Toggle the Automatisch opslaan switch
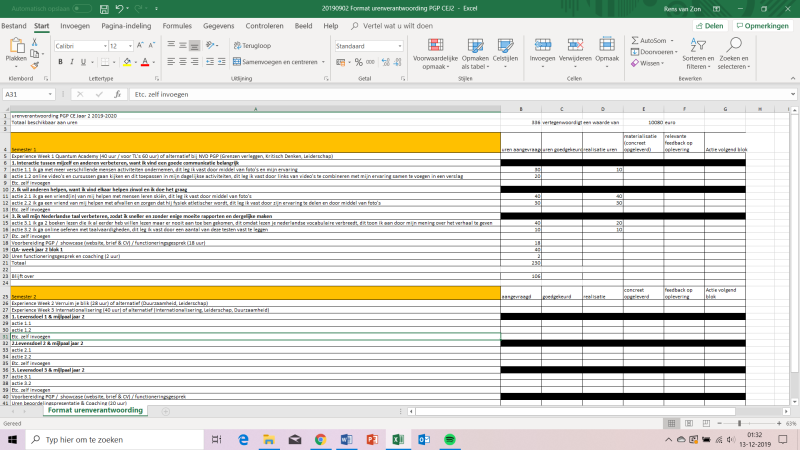Screen dimensions: 800x450 [82, 9]
